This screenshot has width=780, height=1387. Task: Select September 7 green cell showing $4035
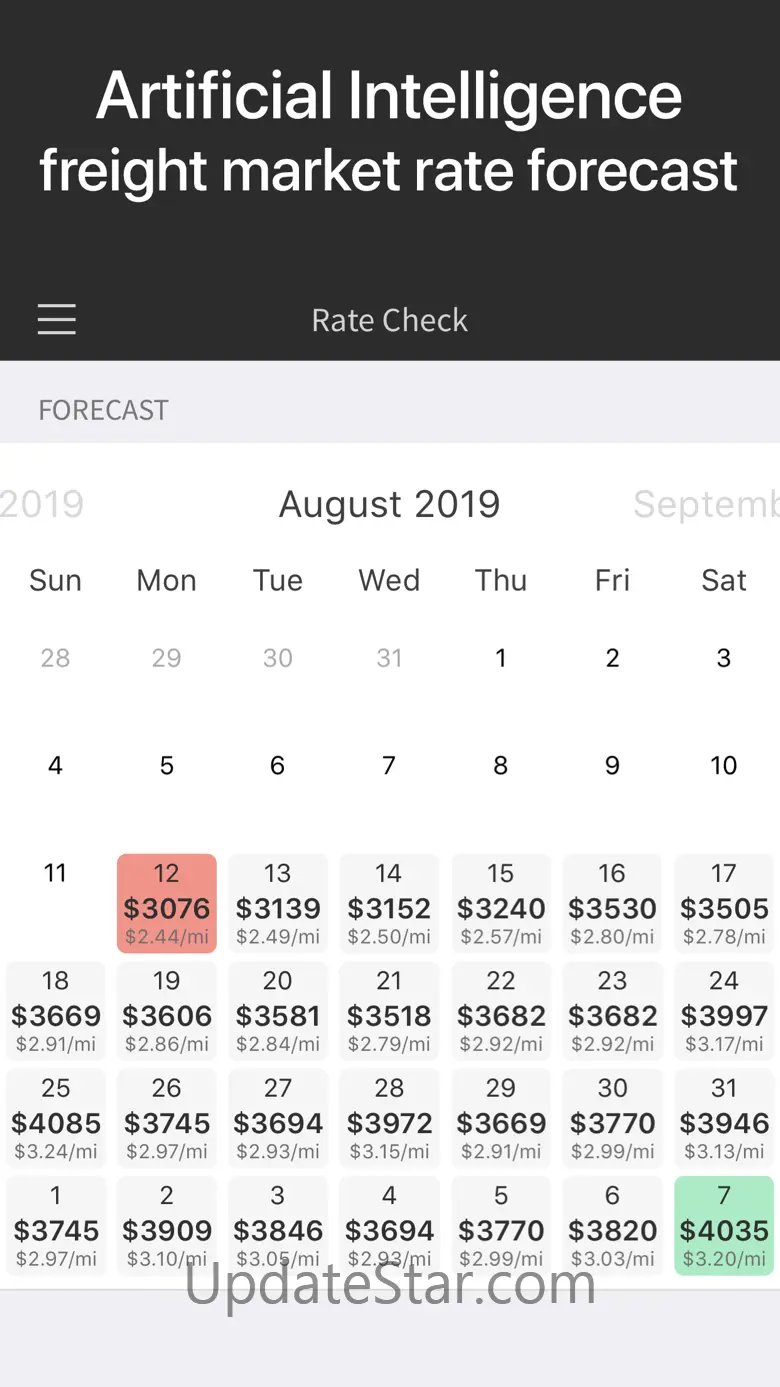(724, 1226)
